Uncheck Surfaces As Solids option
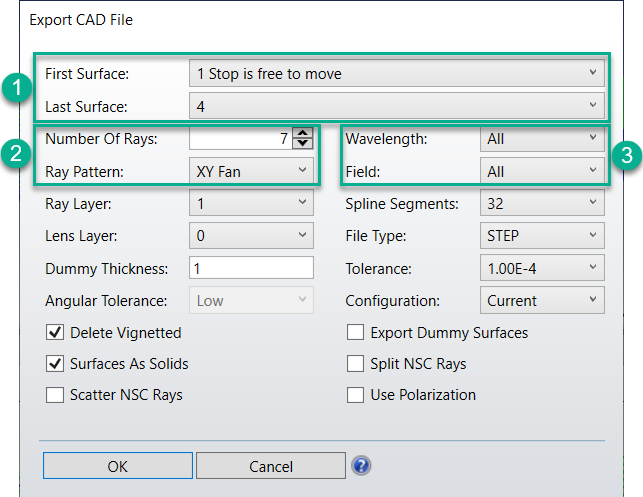This screenshot has height=497, width=643. pyautogui.click(x=55, y=364)
